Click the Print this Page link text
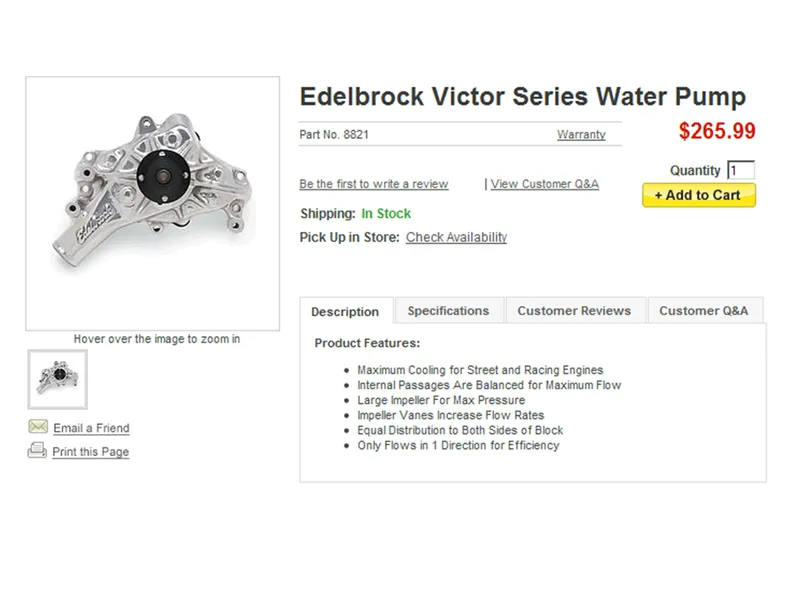The height and width of the screenshot is (600, 800). point(88,451)
